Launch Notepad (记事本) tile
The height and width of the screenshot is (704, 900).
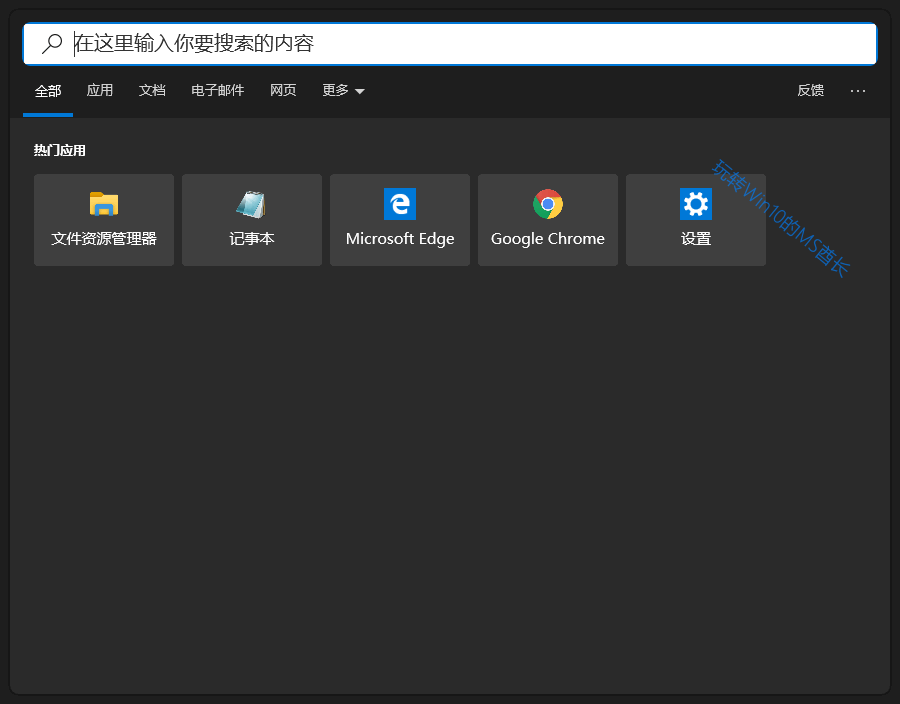(x=252, y=220)
